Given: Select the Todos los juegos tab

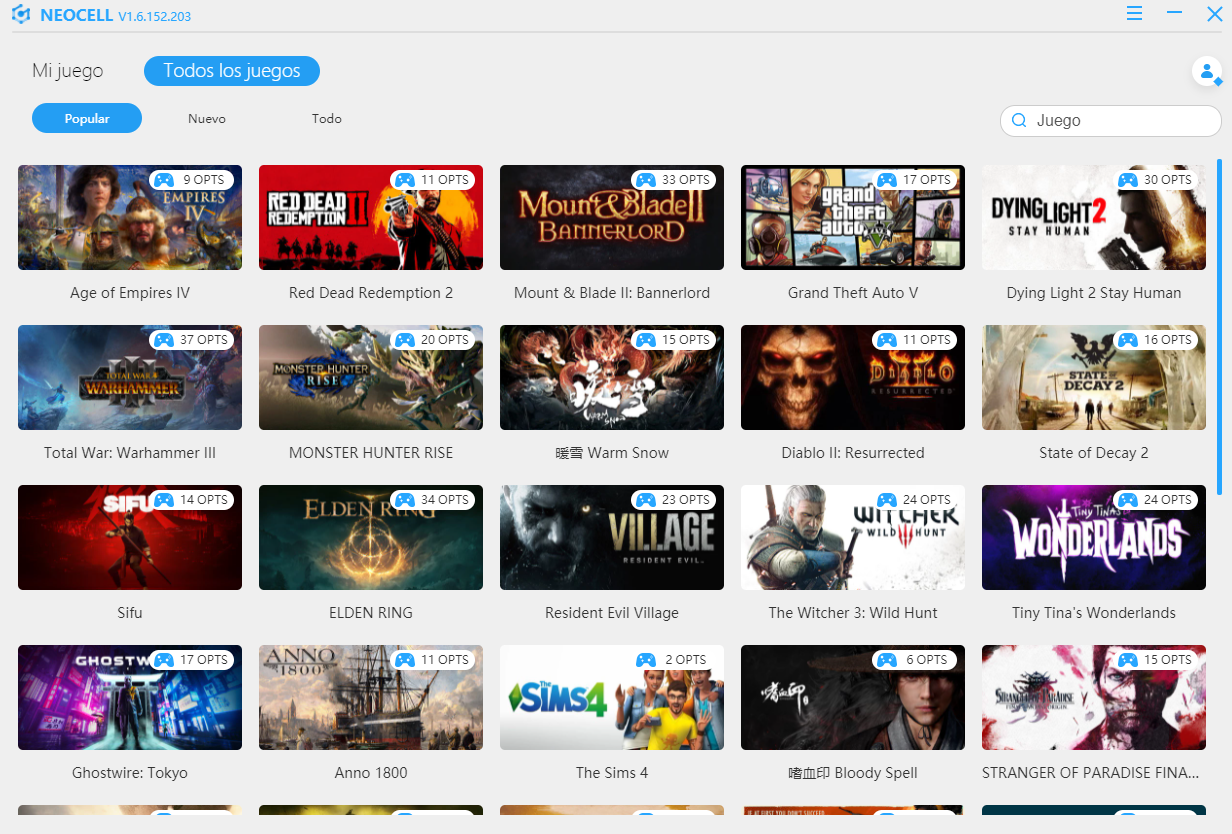Looking at the screenshot, I should tap(232, 71).
